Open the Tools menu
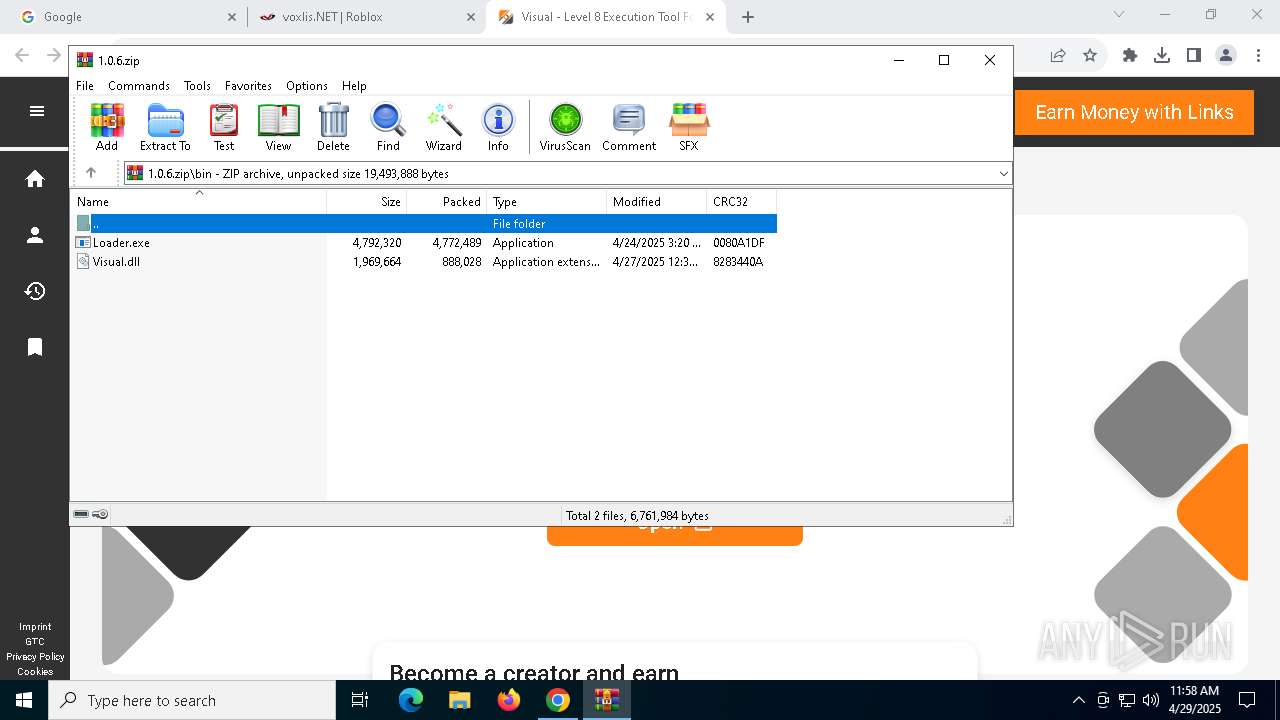This screenshot has width=1280, height=720. pos(197,86)
